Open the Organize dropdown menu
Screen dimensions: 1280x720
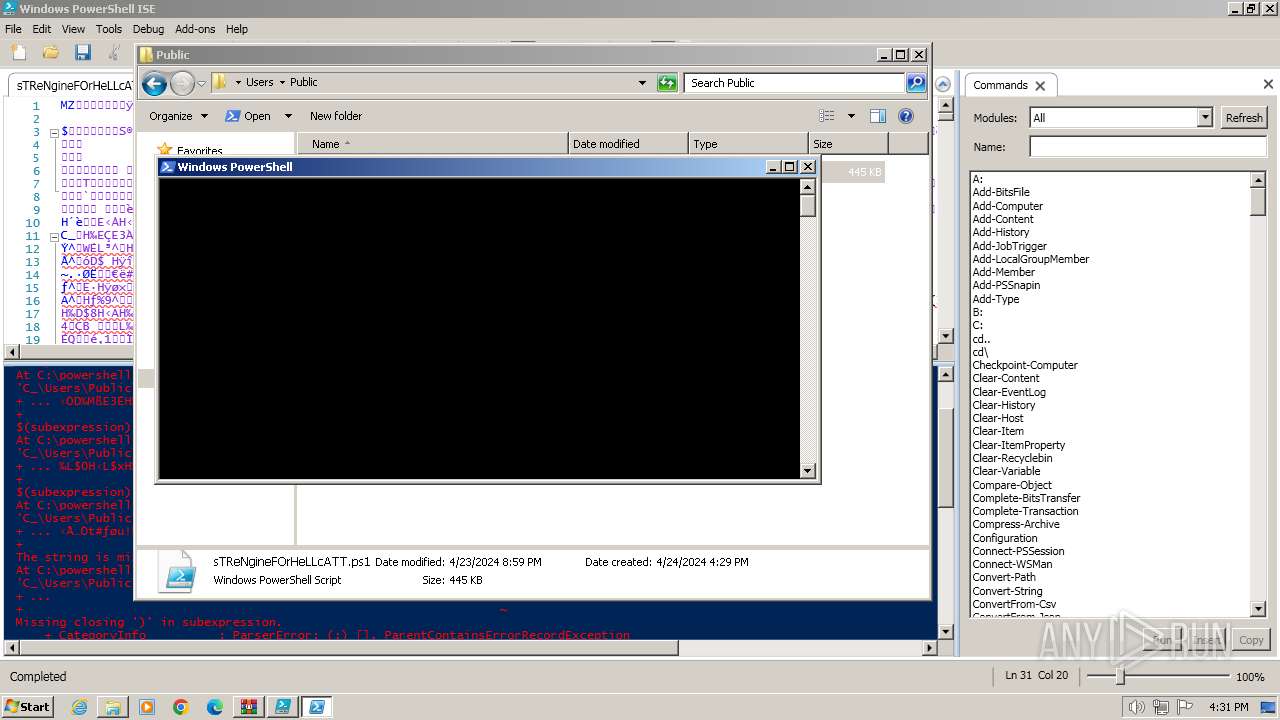click(x=178, y=116)
